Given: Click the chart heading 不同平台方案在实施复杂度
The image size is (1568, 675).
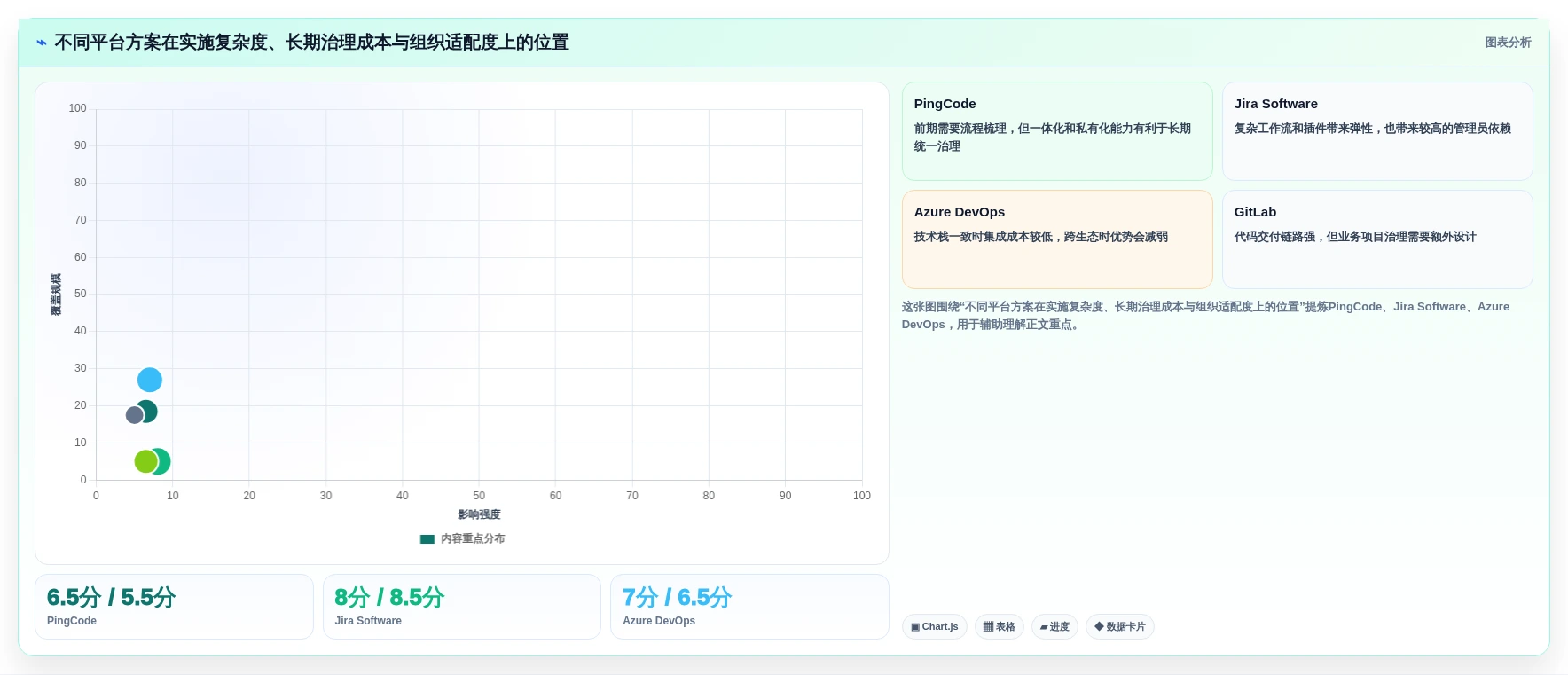Looking at the screenshot, I should click(x=312, y=43).
